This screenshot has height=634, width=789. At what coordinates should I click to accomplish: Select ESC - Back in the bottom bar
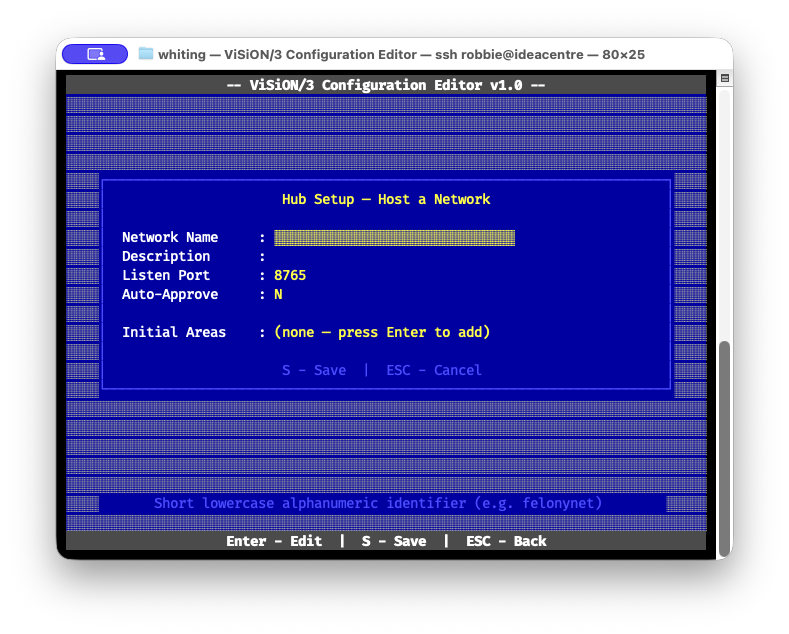[506, 541]
